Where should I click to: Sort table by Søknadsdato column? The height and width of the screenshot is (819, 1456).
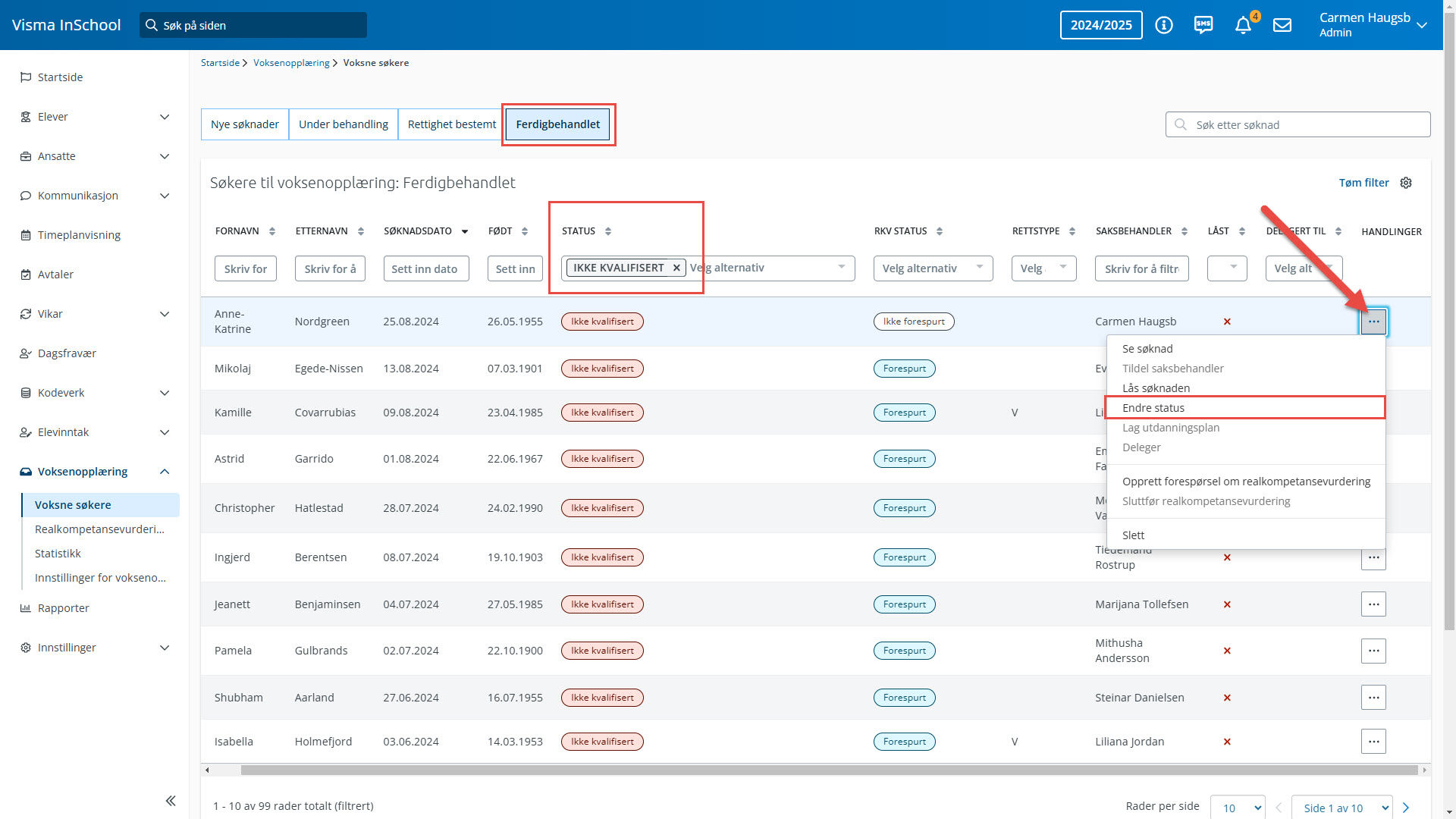(x=465, y=231)
